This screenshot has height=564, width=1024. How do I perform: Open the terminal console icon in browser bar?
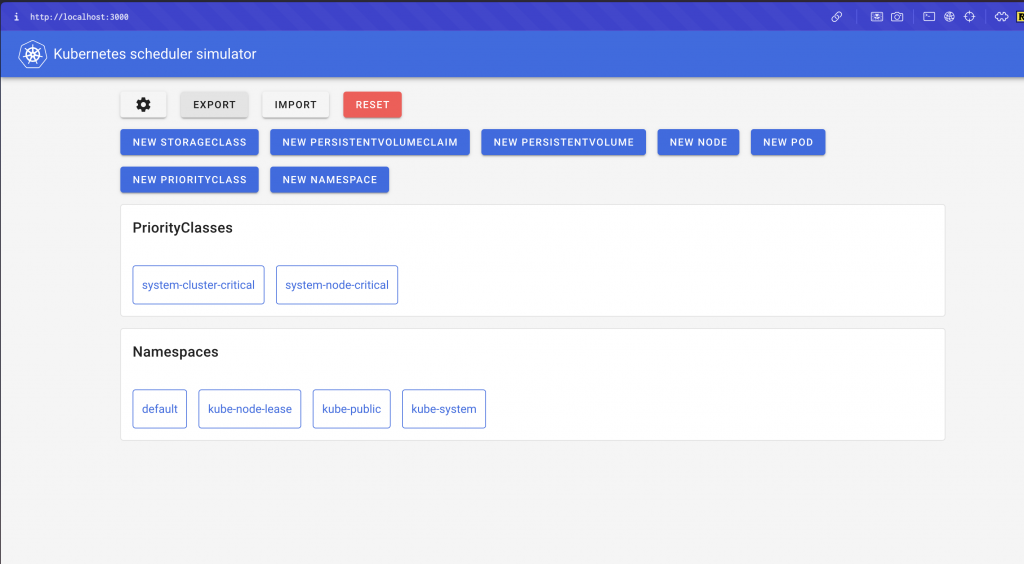[929, 17]
